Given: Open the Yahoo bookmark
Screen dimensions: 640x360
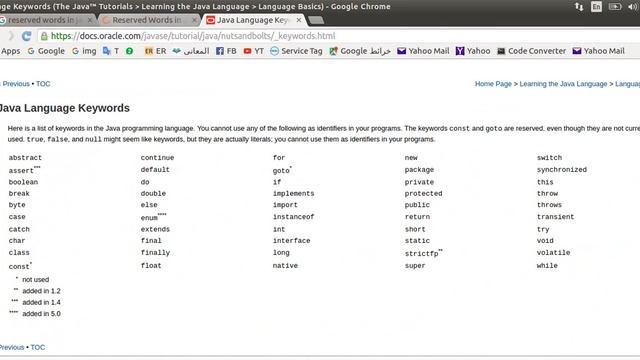Looking at the screenshot, I should [x=473, y=51].
